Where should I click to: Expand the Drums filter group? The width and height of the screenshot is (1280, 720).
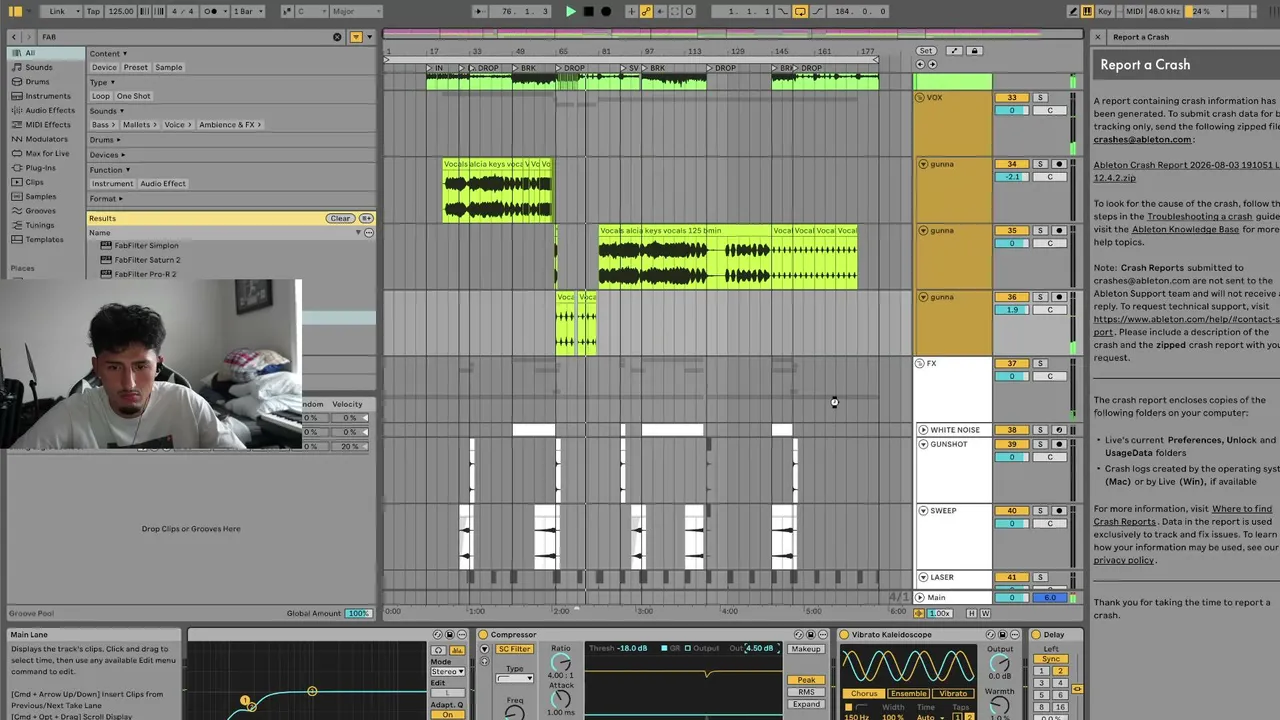pyautogui.click(x=105, y=140)
